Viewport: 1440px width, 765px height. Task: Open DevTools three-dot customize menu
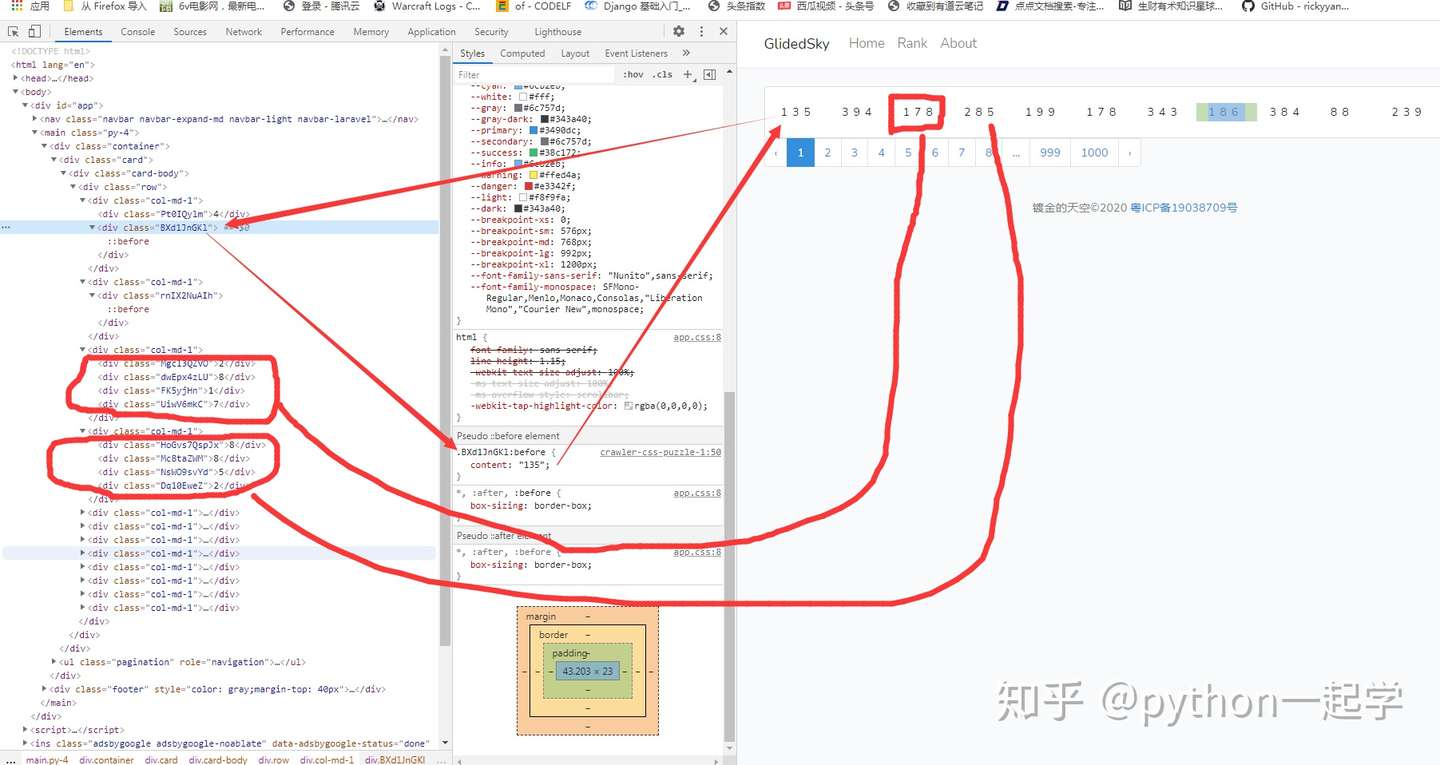701,32
